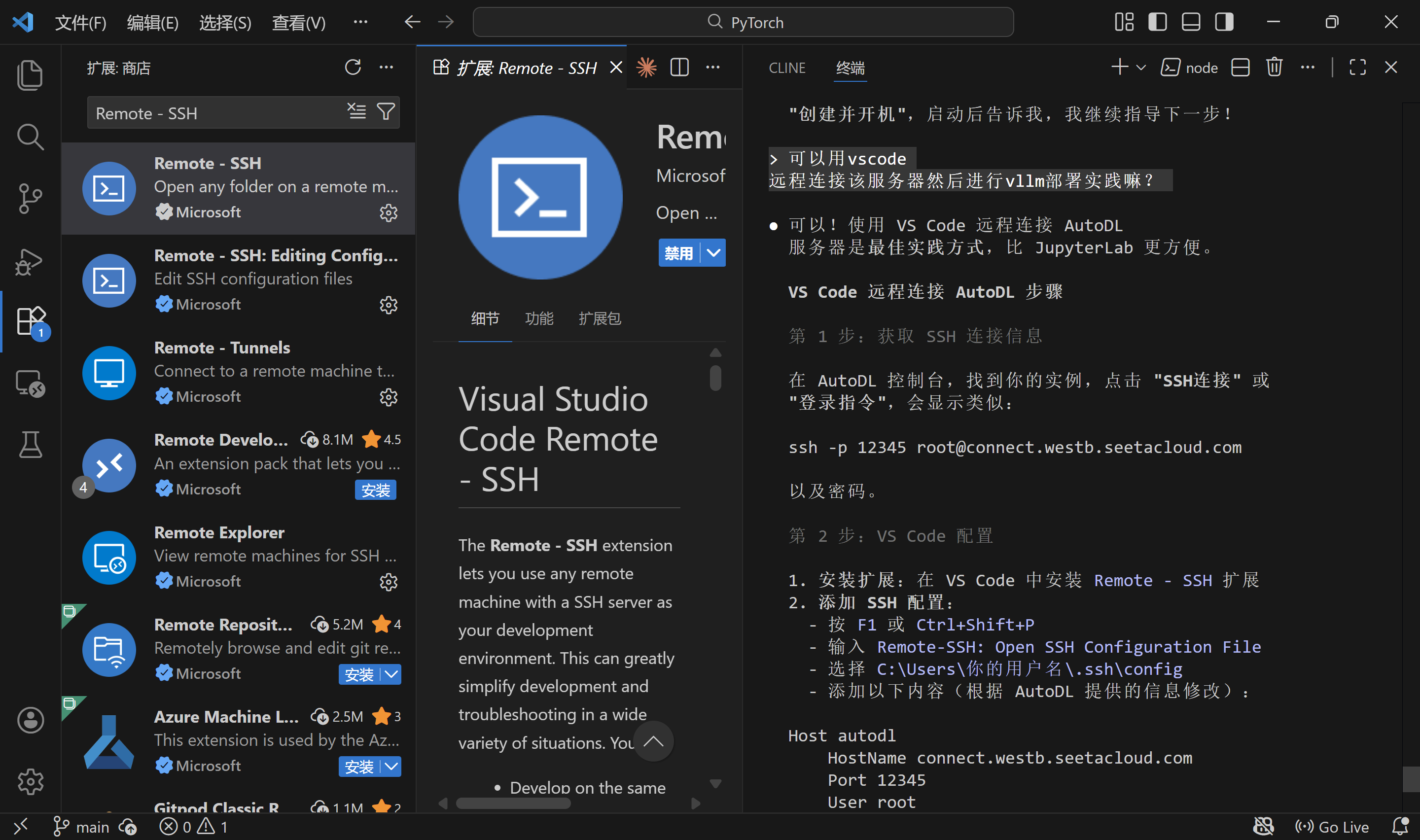Open Run and Debug view

[30, 261]
